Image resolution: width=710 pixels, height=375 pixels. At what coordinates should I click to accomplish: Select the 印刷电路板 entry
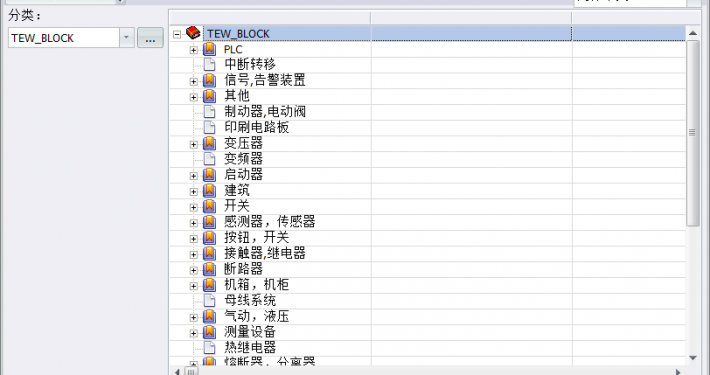pos(427,128)
